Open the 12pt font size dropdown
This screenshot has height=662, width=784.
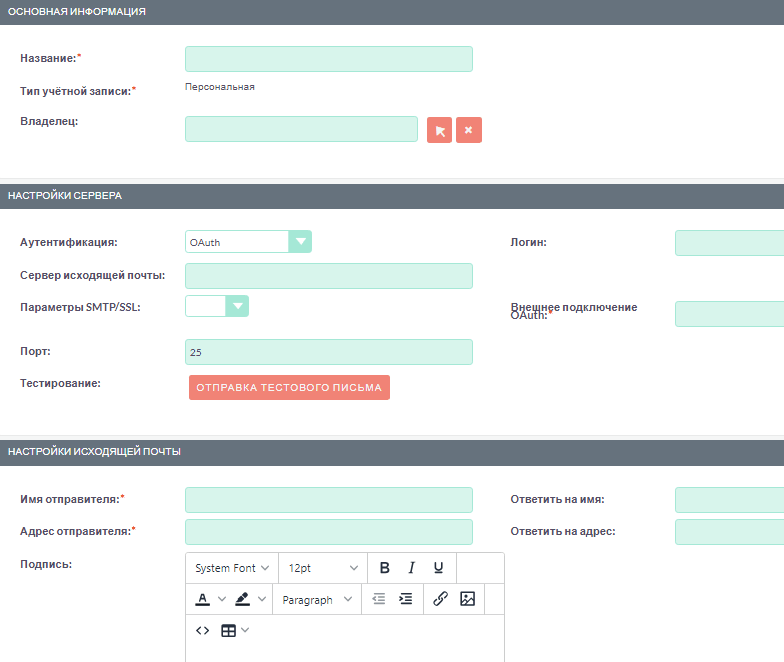point(322,568)
